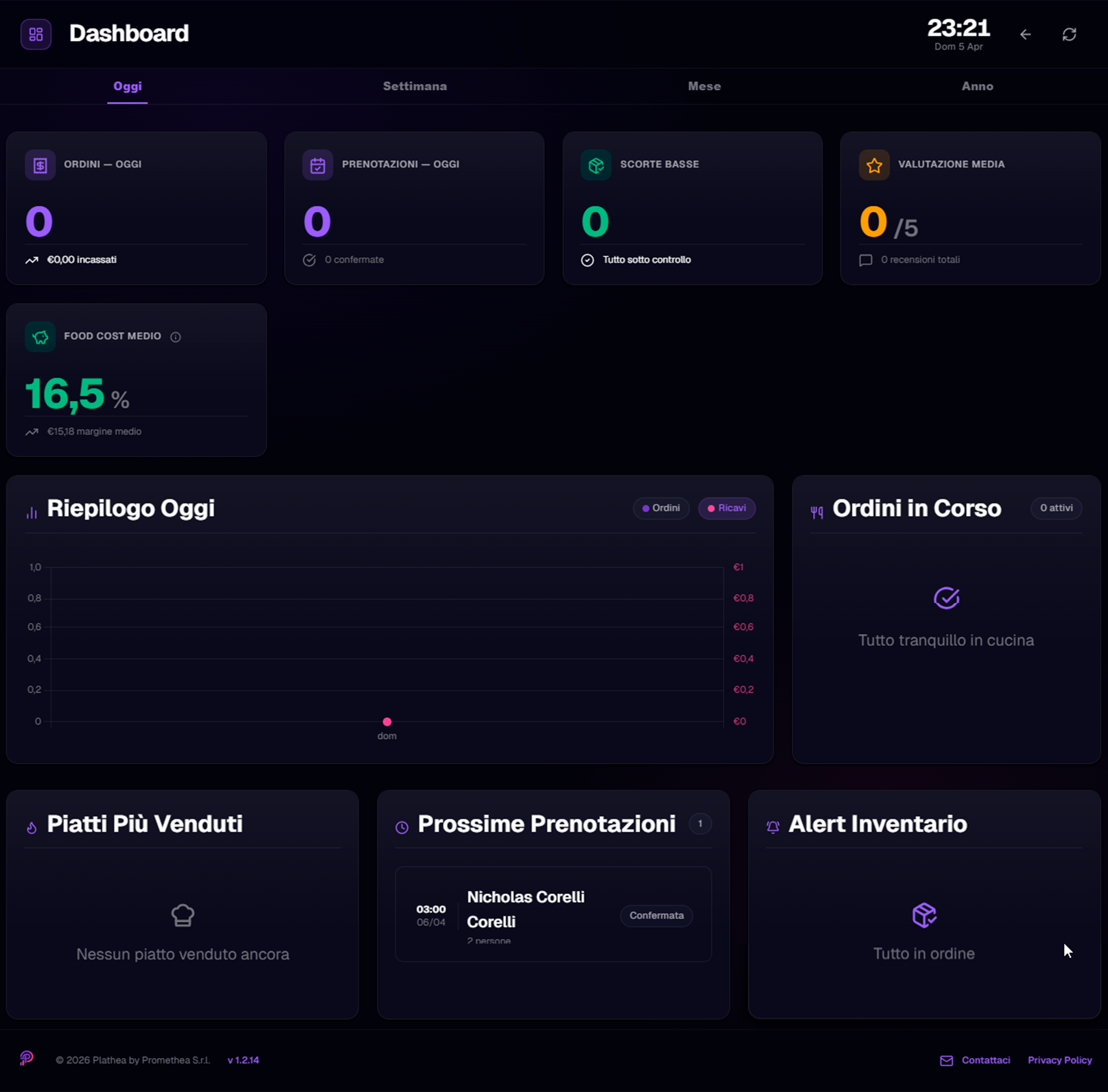Open Nicholas Corelli reservation card

pos(553,914)
